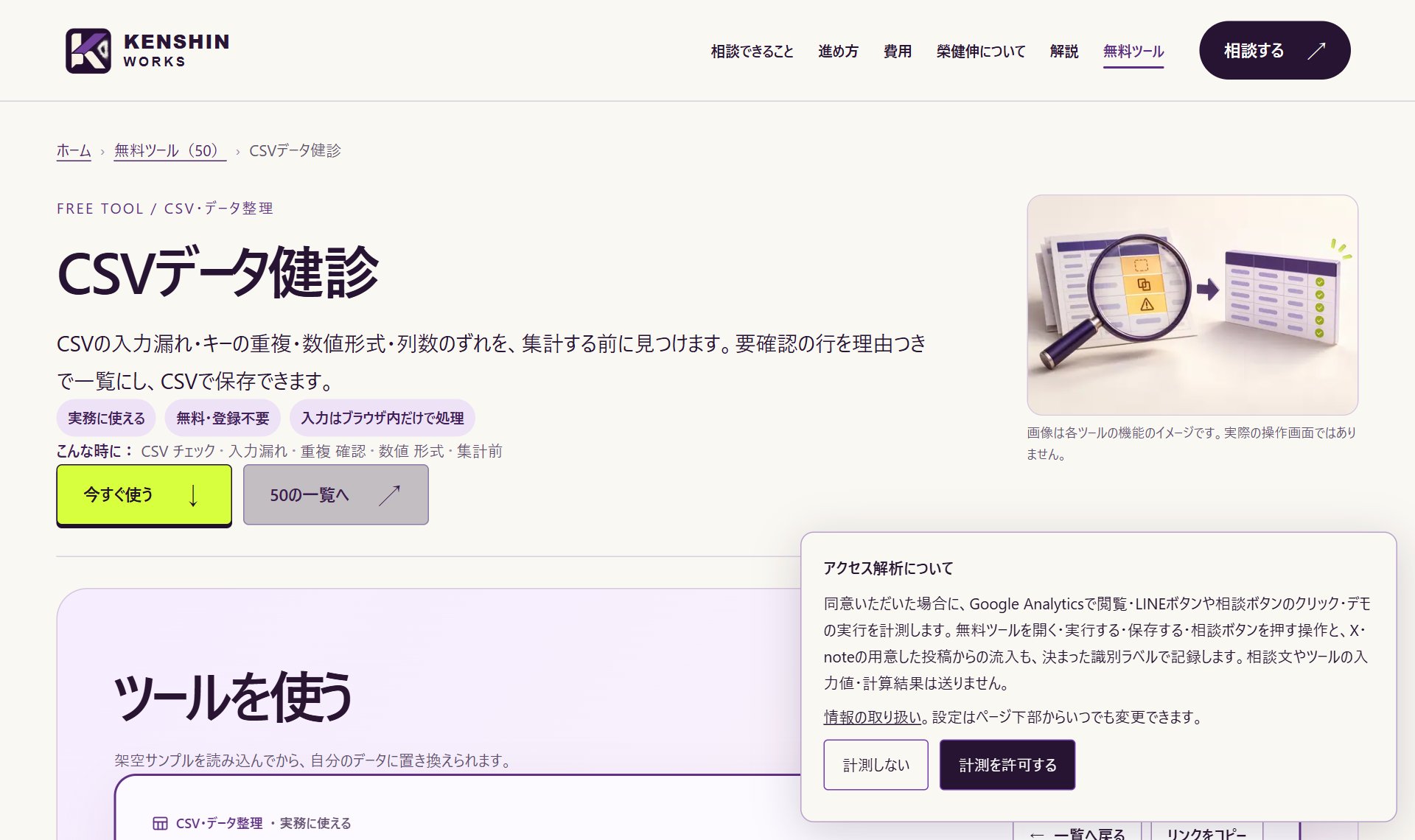Click the CSVデータ健診 page heading

(x=218, y=274)
